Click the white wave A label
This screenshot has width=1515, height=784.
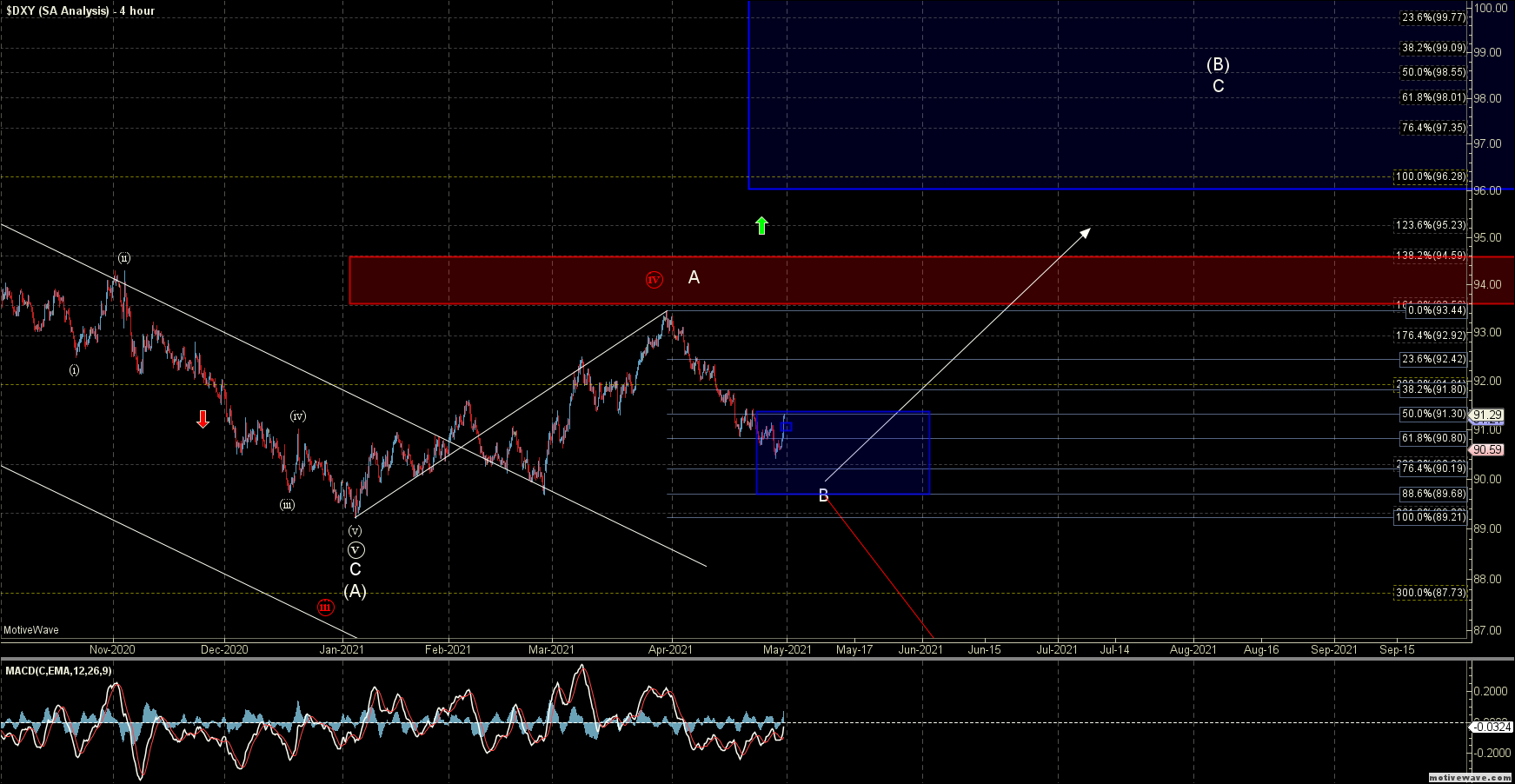tap(694, 277)
